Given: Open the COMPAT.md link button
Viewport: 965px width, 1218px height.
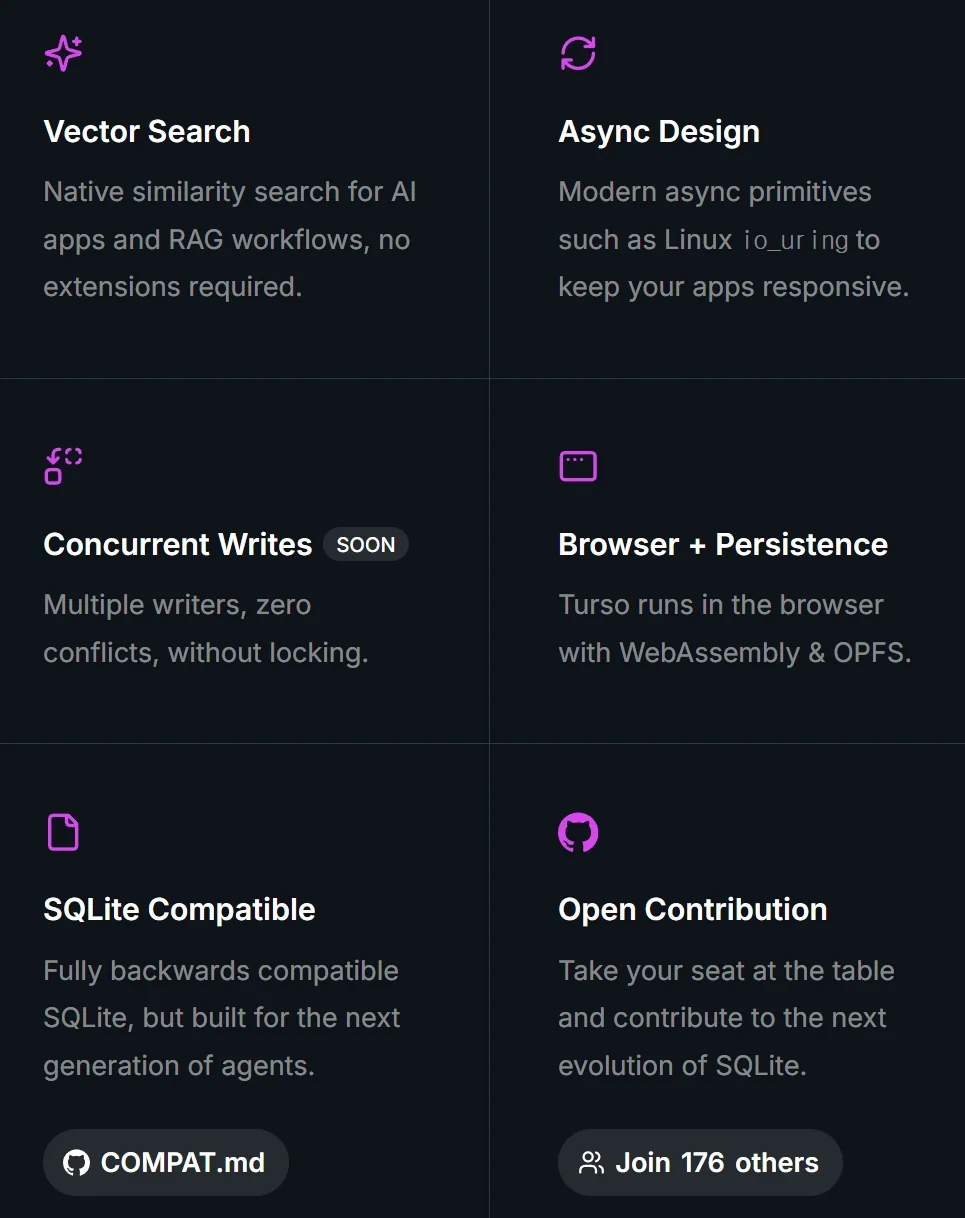Looking at the screenshot, I should [x=166, y=1163].
